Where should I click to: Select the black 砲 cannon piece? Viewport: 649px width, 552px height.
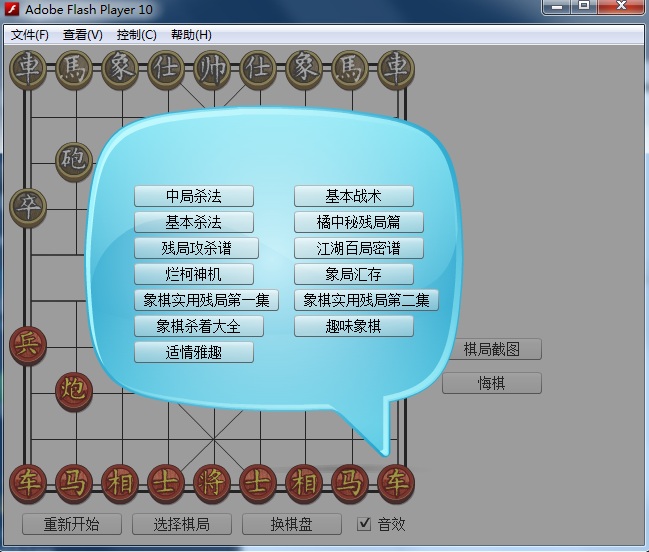[74, 162]
